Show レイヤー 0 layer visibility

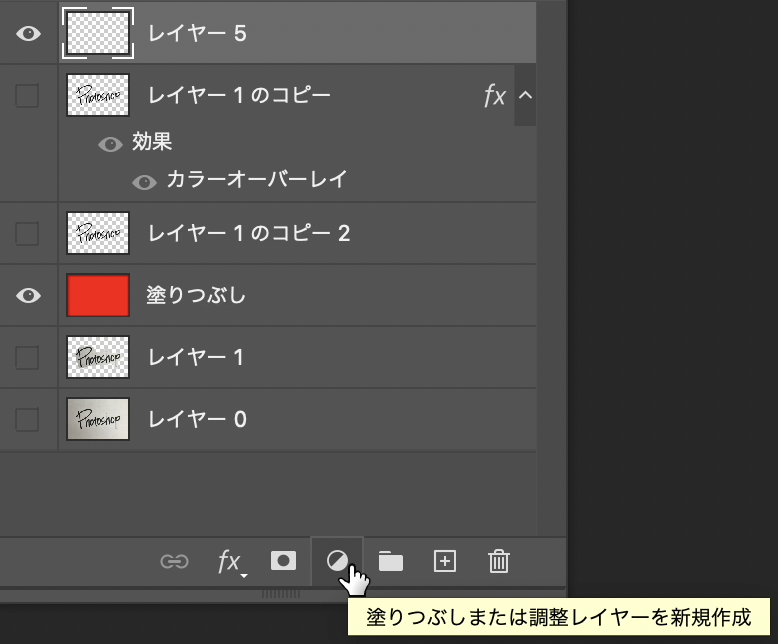coord(27,418)
